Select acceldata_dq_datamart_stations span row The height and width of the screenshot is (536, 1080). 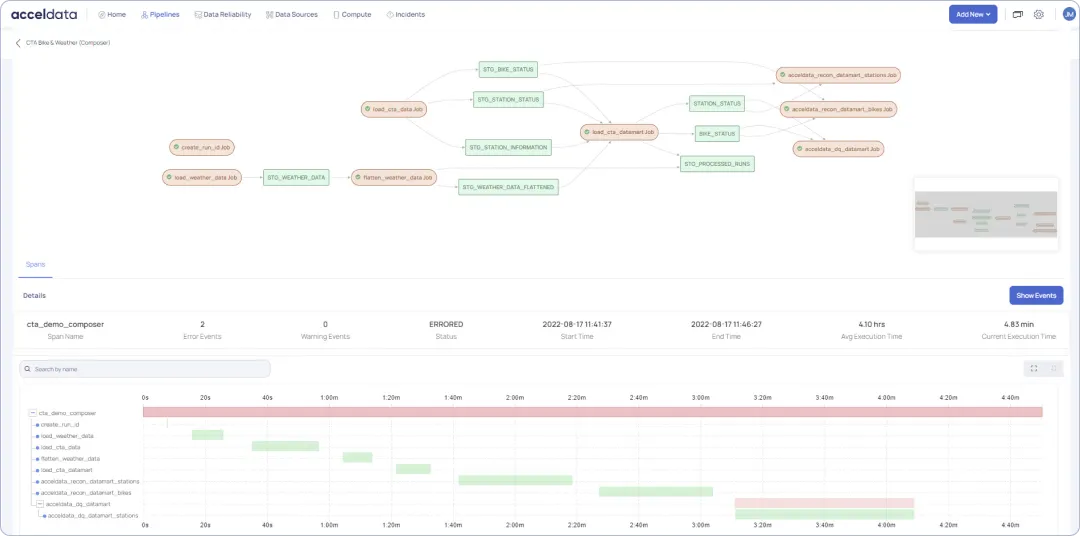(x=92, y=515)
